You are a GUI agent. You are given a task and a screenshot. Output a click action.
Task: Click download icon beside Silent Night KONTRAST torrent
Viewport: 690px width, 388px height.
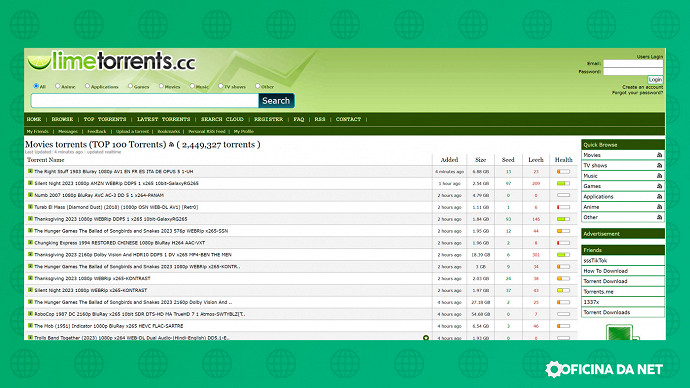coord(30,290)
